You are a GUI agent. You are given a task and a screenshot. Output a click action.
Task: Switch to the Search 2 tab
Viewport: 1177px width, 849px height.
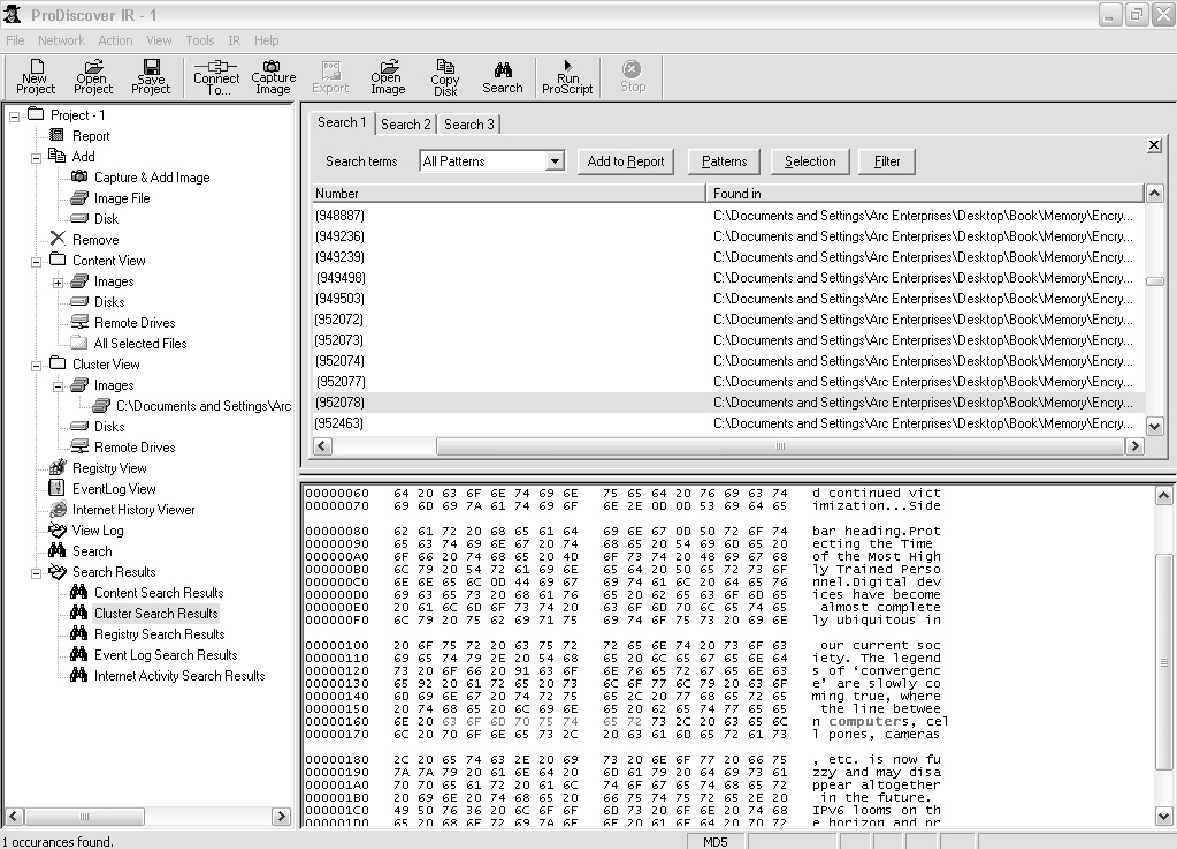[405, 124]
